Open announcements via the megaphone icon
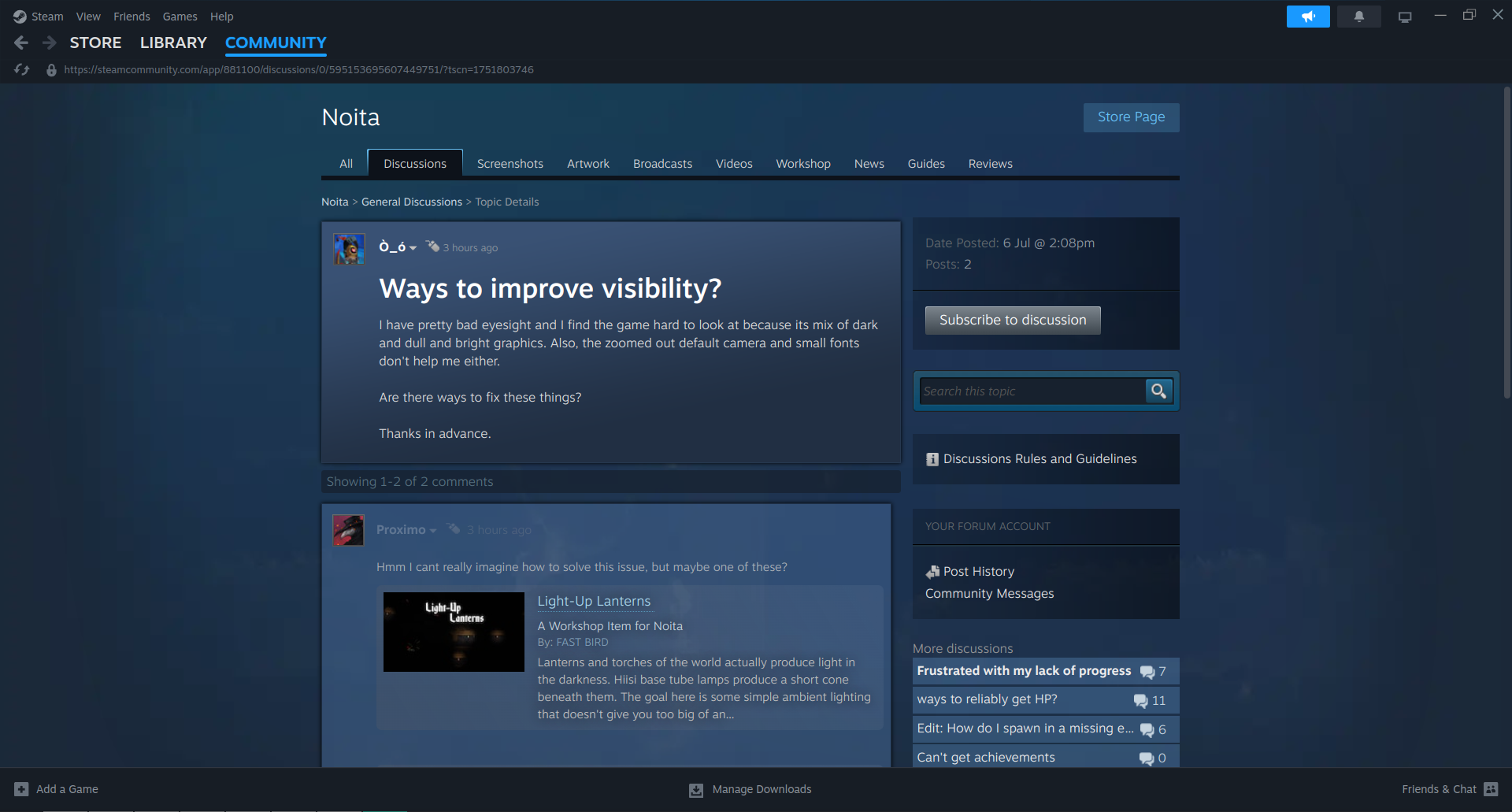 click(x=1308, y=17)
